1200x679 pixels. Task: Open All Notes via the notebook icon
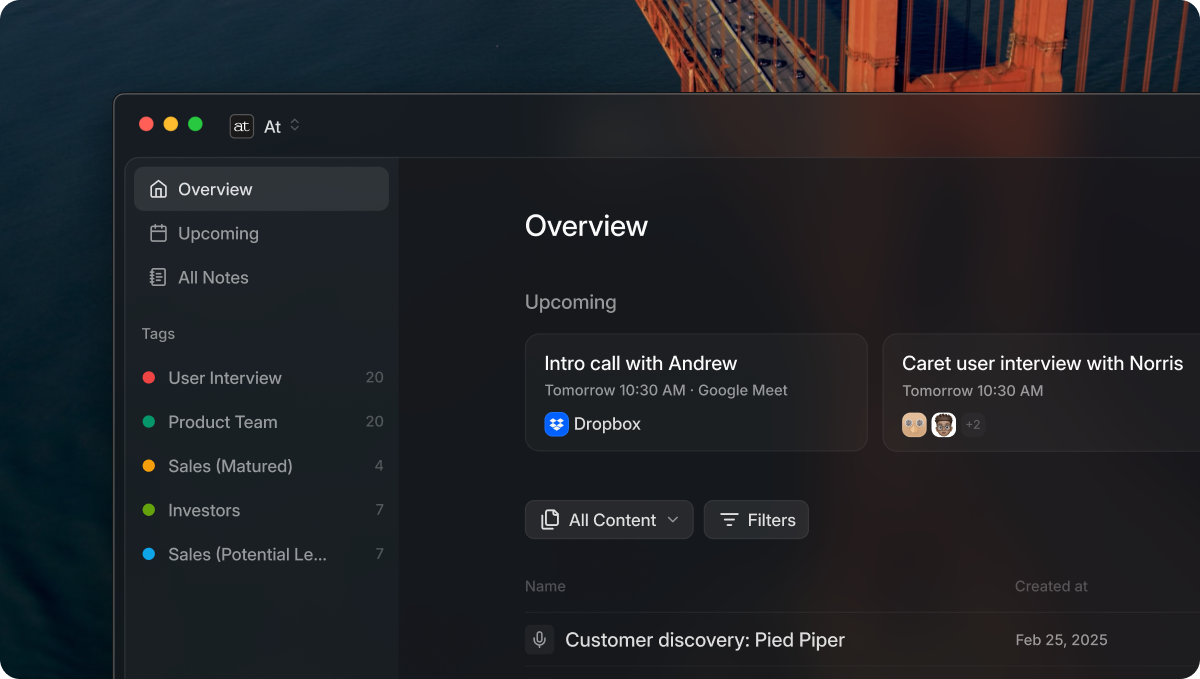pos(156,277)
